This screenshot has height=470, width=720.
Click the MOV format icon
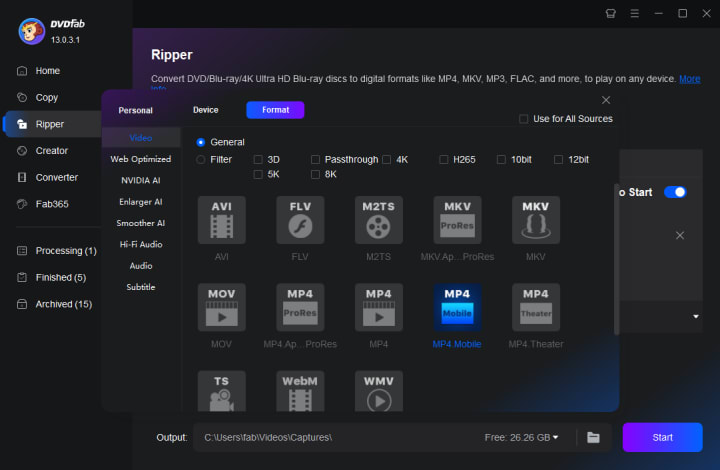(221, 307)
